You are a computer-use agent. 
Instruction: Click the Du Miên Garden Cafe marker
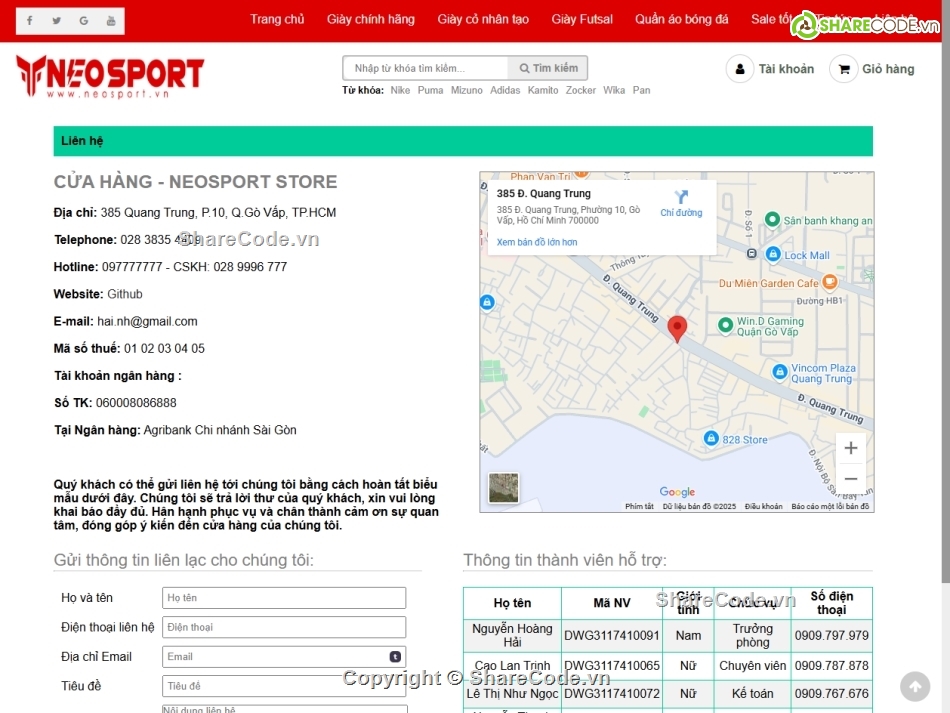[x=829, y=282]
